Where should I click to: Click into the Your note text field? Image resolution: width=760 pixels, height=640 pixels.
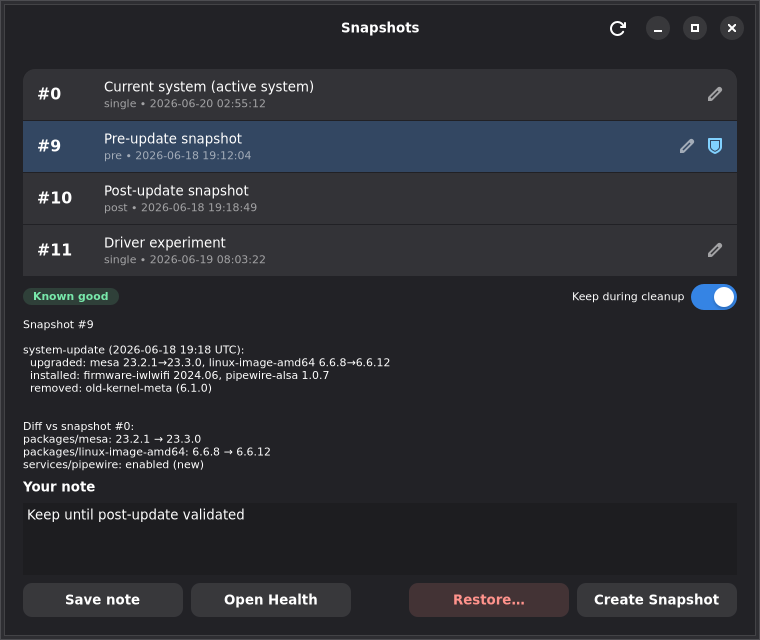[x=380, y=539]
